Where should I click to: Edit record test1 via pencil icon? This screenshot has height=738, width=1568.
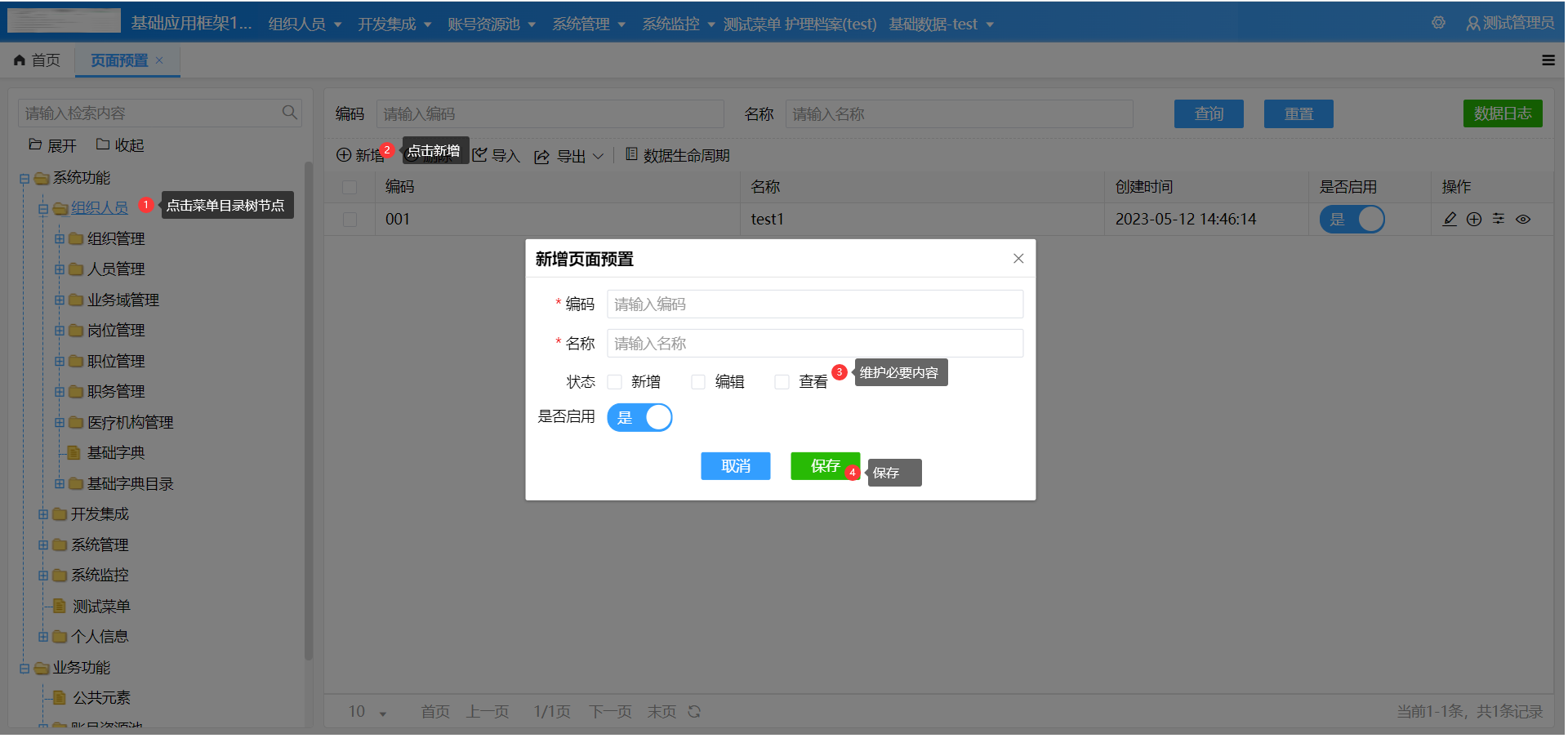click(1450, 219)
